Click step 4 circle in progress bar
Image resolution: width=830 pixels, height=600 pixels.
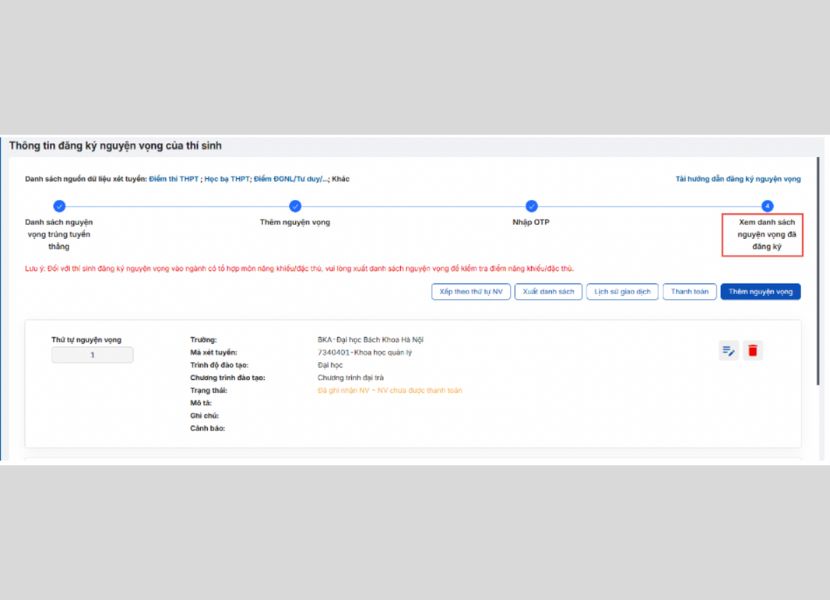click(767, 206)
